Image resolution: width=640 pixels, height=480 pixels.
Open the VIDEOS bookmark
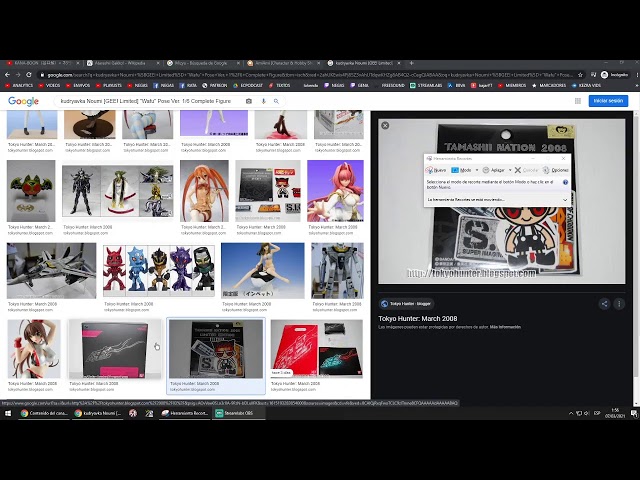tap(49, 86)
